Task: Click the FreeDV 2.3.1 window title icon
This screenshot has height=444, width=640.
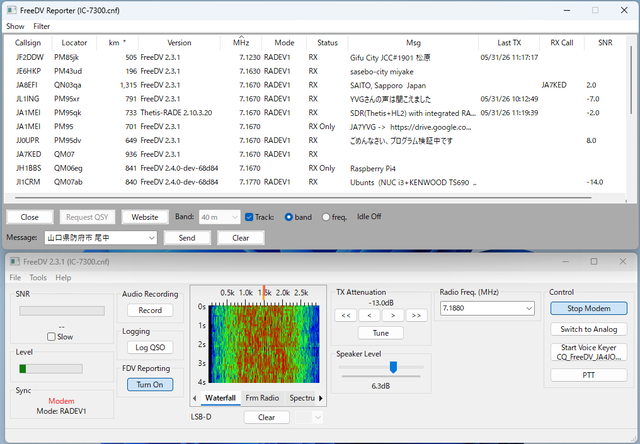Action: (x=15, y=262)
